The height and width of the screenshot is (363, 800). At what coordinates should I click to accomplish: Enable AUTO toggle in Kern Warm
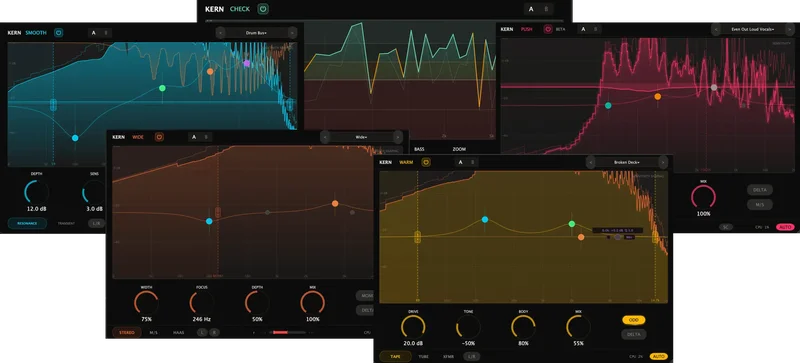pos(658,356)
